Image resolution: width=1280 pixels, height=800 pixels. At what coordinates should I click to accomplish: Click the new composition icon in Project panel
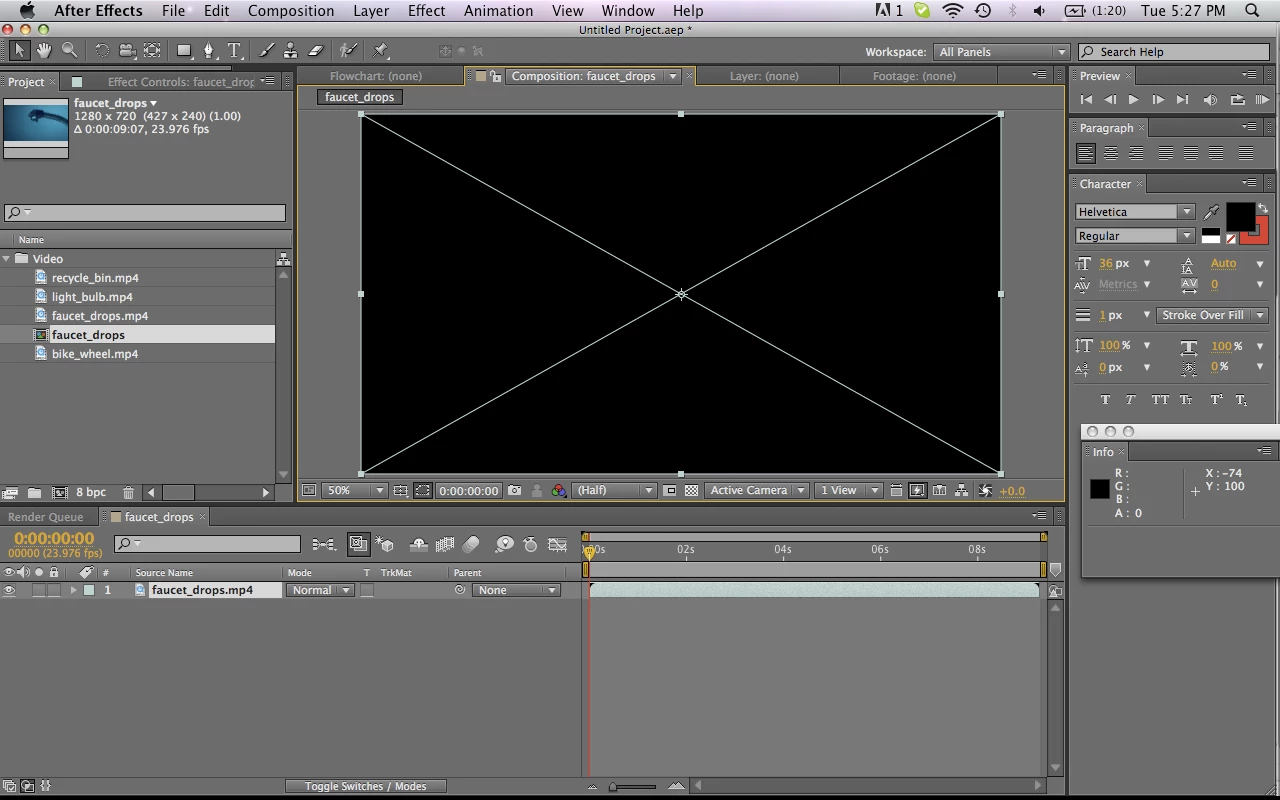click(59, 493)
